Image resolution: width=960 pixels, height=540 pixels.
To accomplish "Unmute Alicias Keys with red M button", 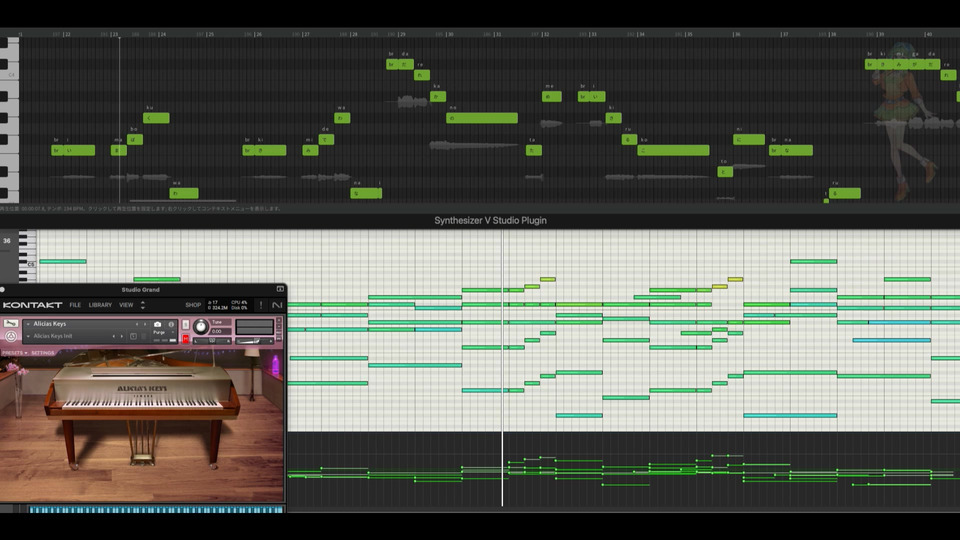I will [x=186, y=339].
